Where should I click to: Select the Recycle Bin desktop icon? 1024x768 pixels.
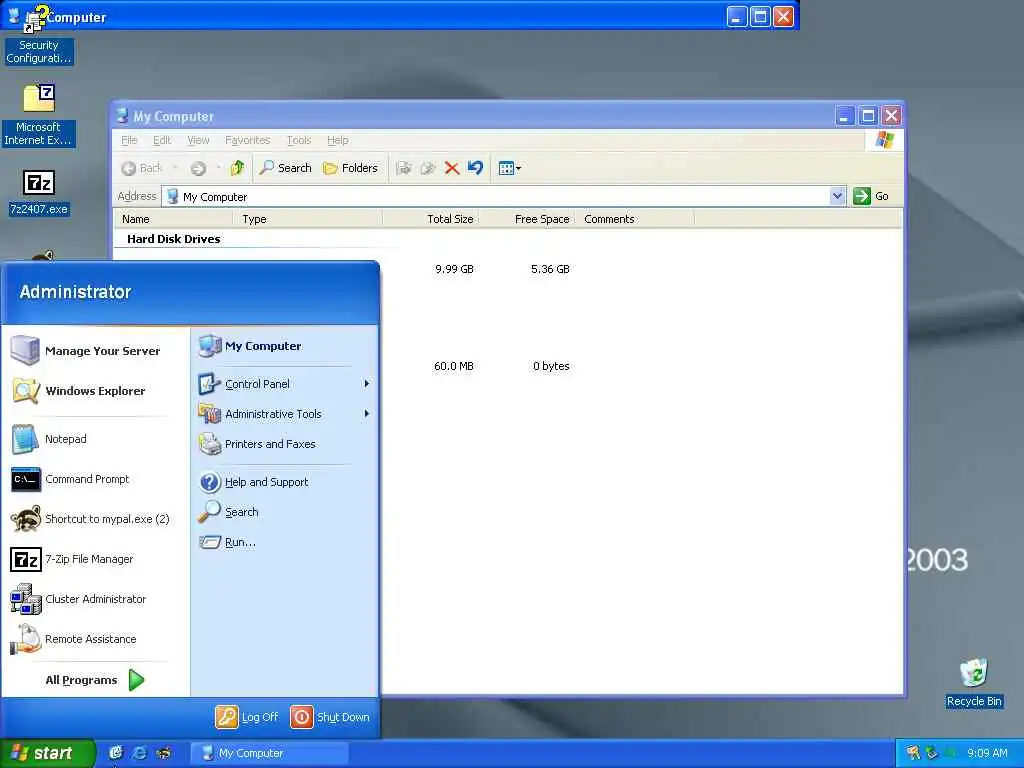[x=974, y=683]
